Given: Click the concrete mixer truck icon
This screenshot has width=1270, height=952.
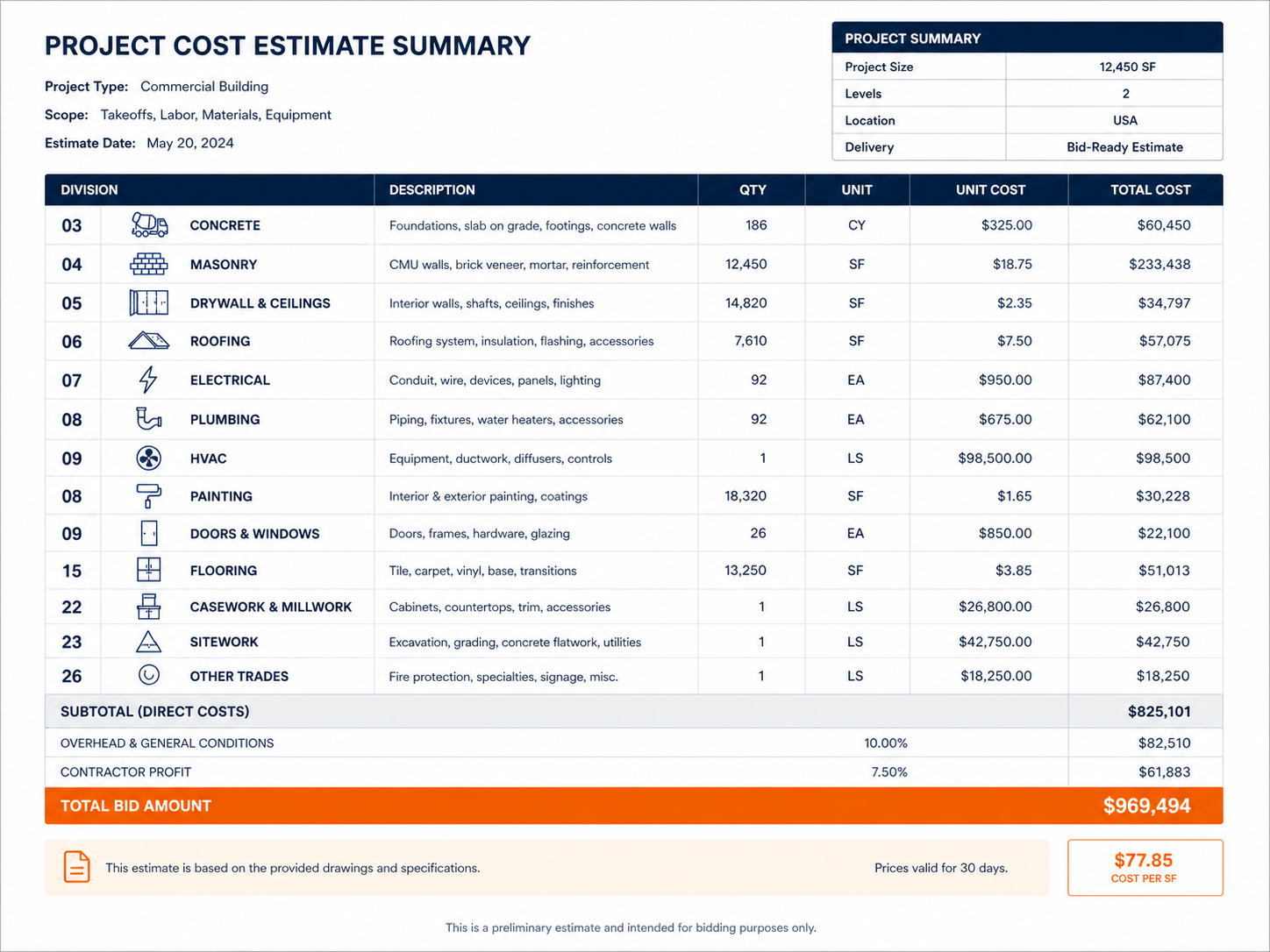Looking at the screenshot, I should coord(149,225).
